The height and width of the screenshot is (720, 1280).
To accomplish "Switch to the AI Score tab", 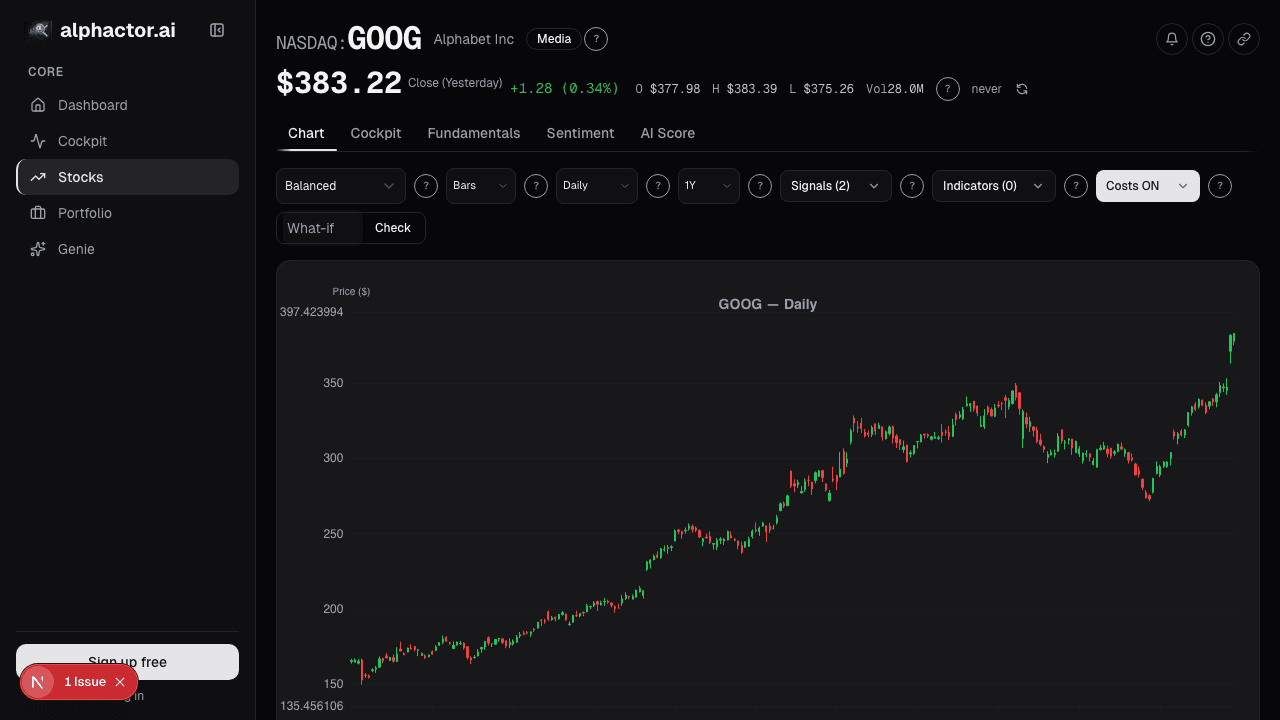I will pyautogui.click(x=668, y=133).
